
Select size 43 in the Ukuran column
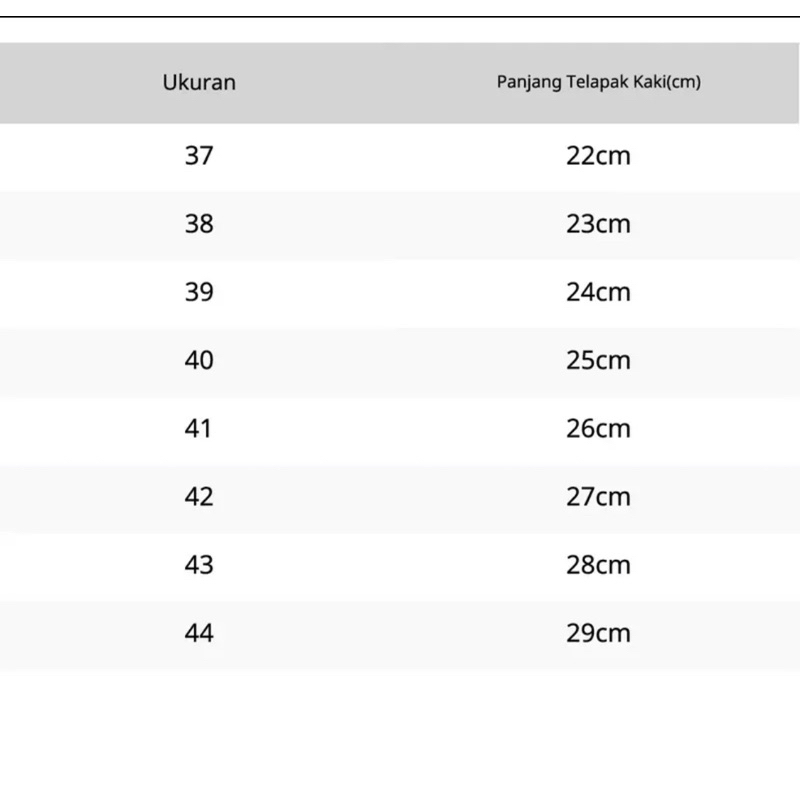(199, 565)
